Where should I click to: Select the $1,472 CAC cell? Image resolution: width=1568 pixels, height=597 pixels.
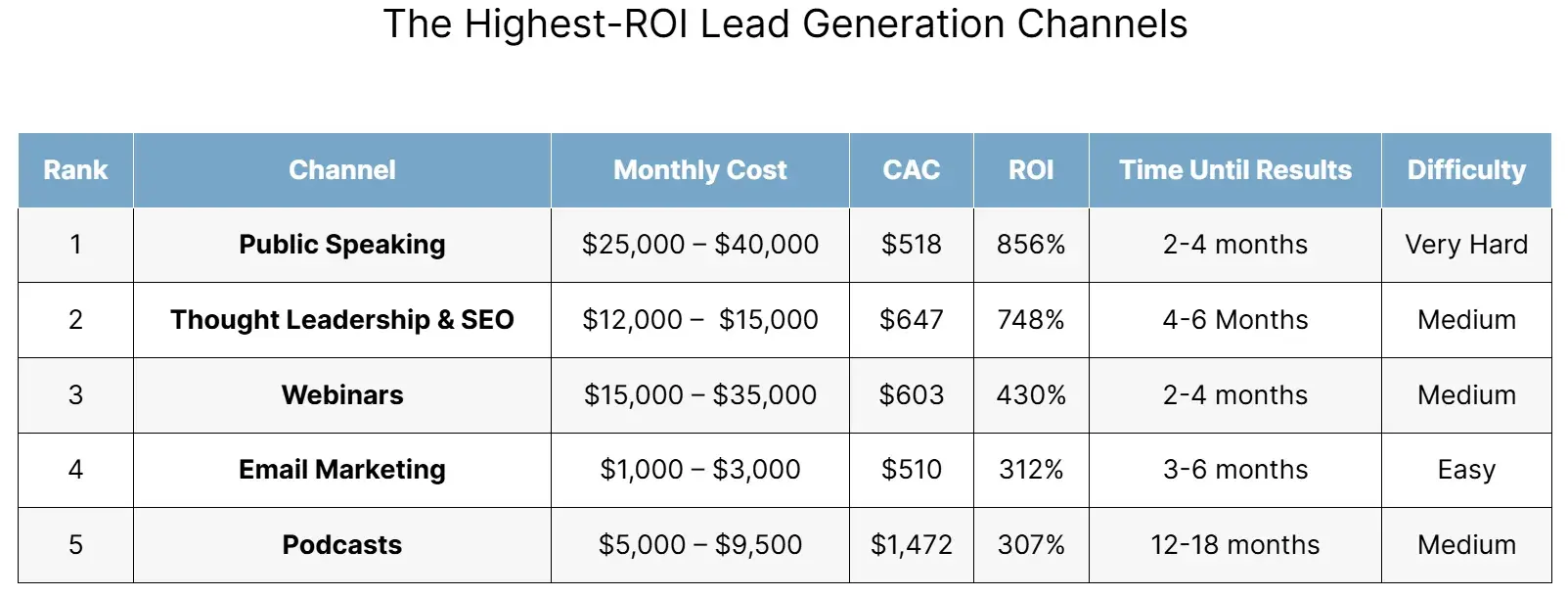911,545
